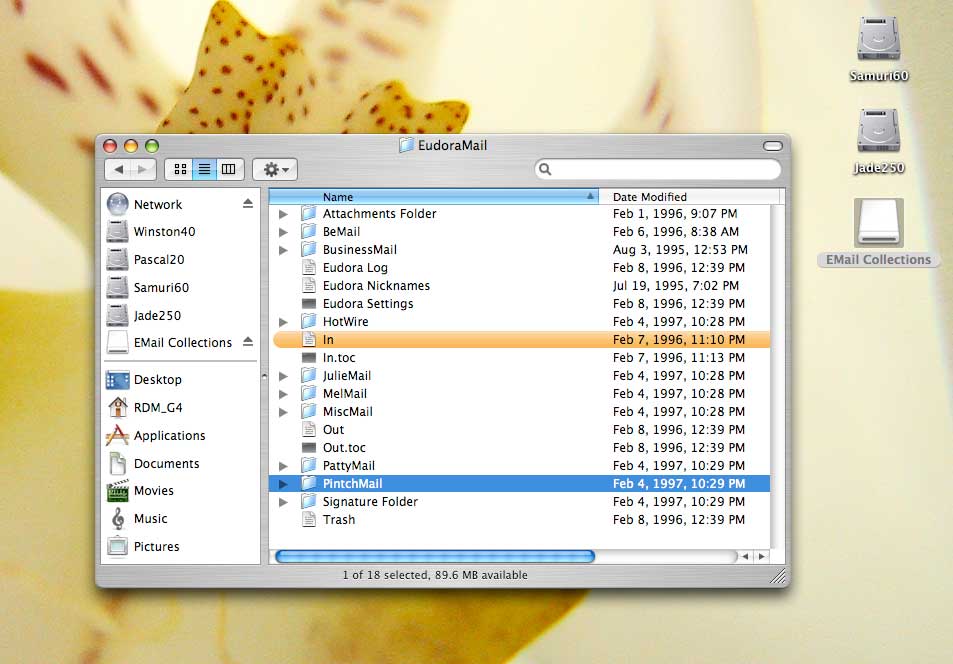The height and width of the screenshot is (664, 953).
Task: Select the BusinessMail folder name
Action: 360,250
